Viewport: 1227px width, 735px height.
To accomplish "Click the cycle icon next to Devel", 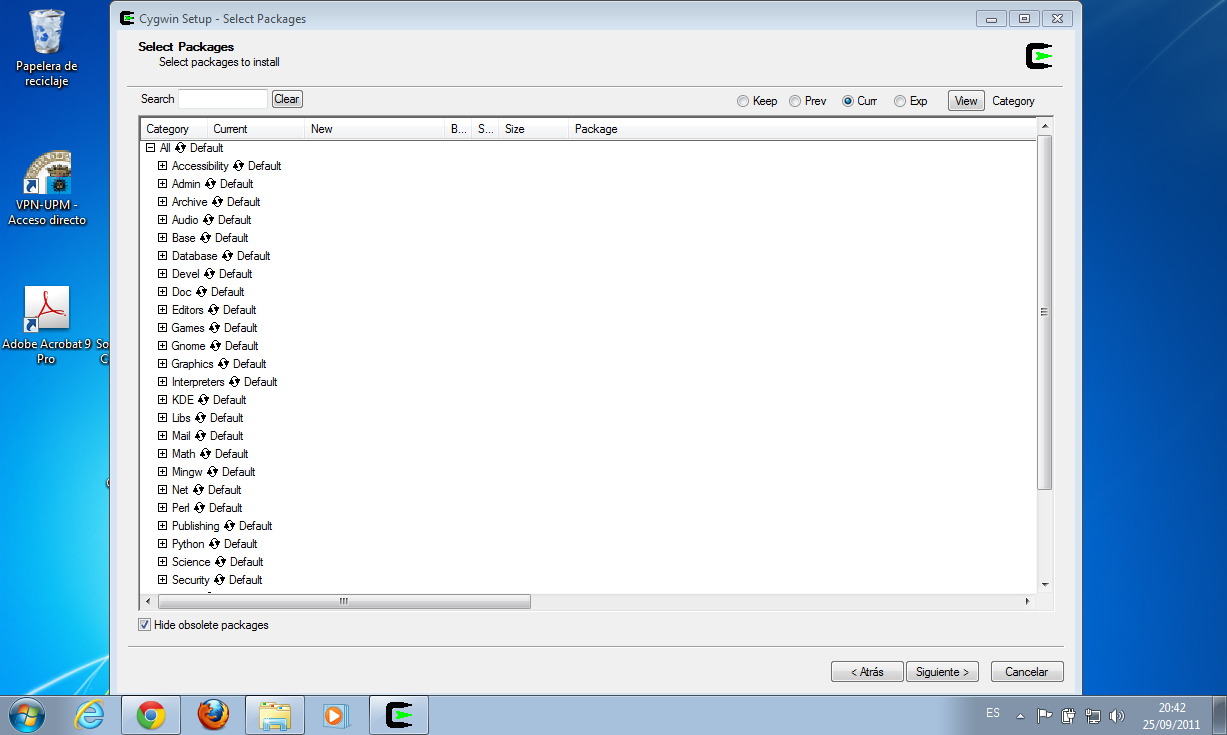I will (210, 274).
